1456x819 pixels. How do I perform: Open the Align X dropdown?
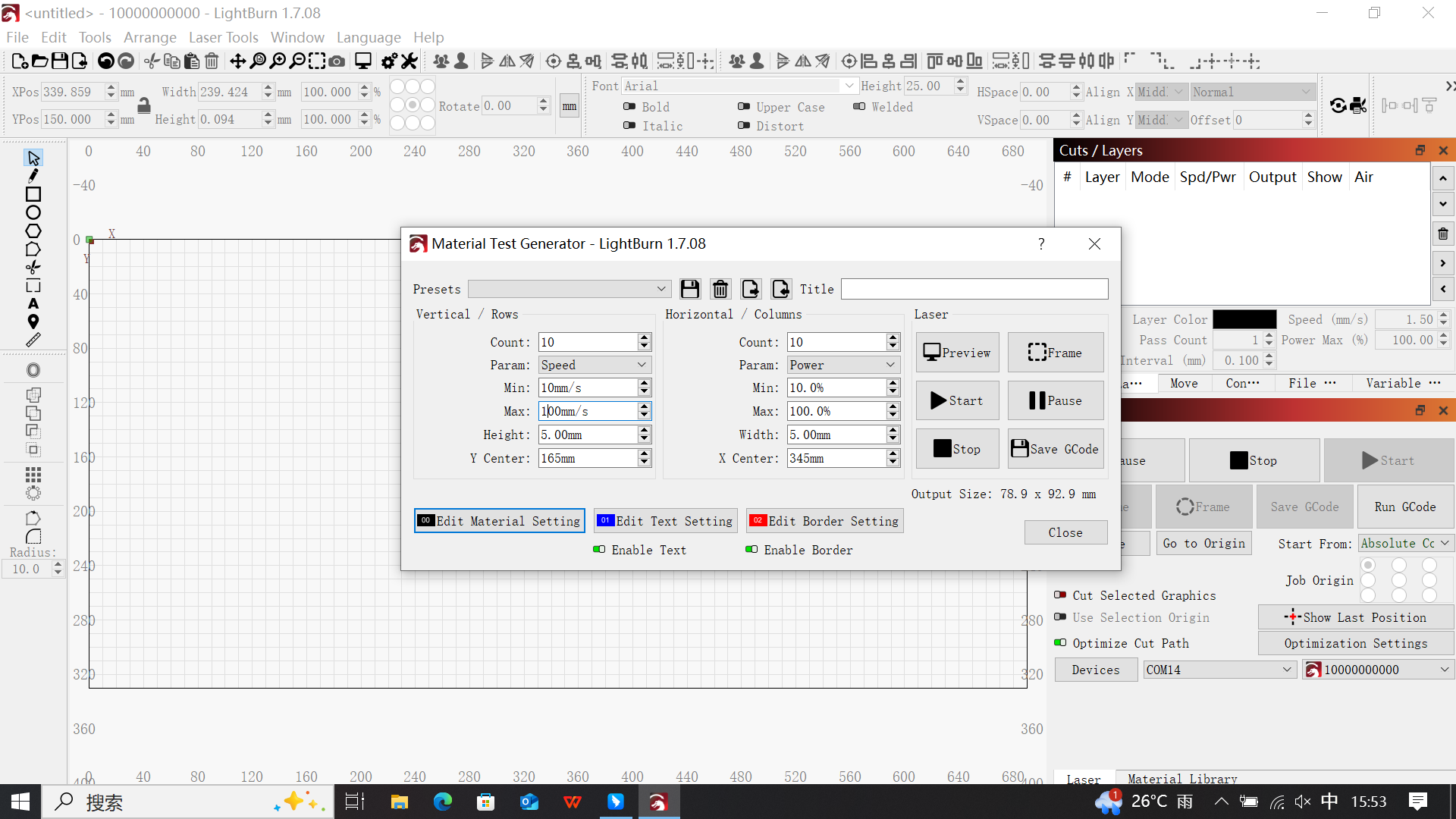click(x=1161, y=92)
